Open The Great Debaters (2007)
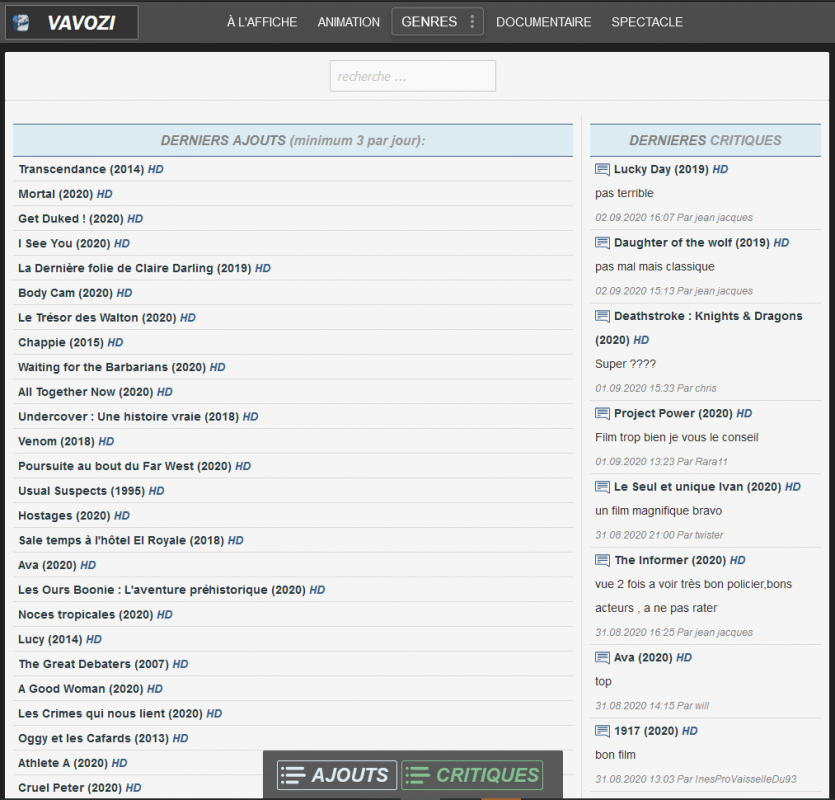This screenshot has width=835, height=800. (x=103, y=665)
